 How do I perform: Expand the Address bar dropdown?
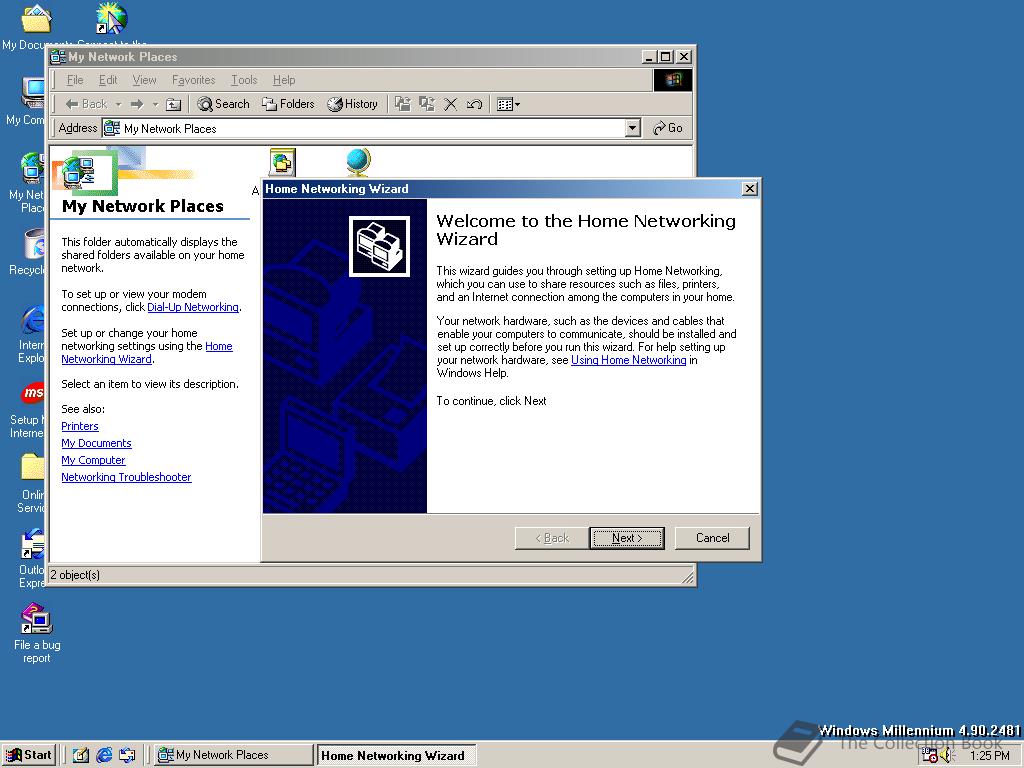(x=632, y=128)
